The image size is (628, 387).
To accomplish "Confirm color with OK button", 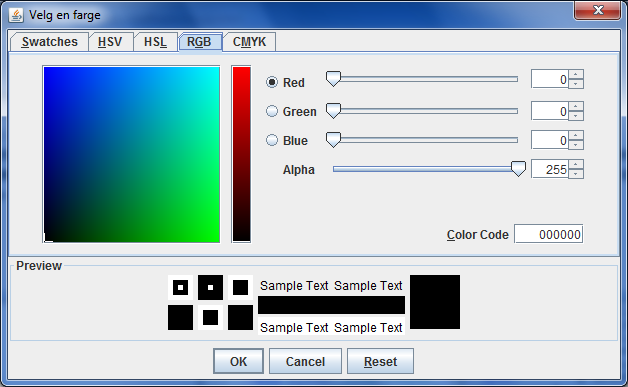I will click(x=238, y=361).
